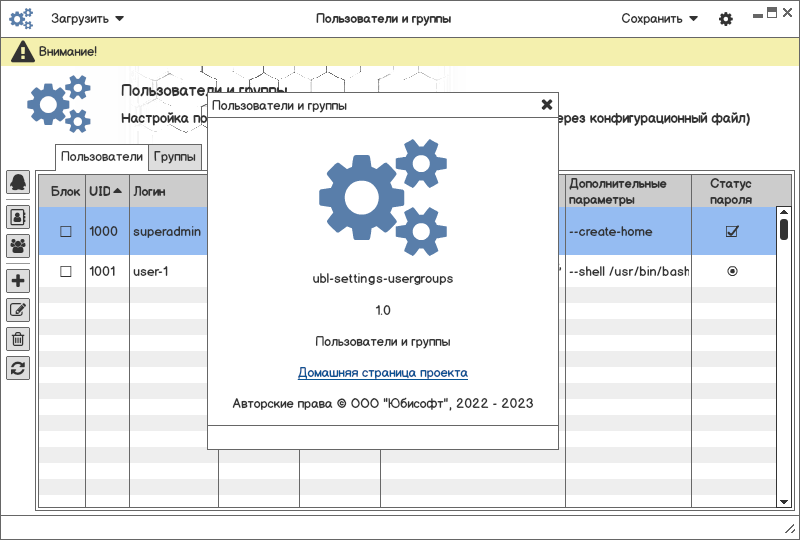The height and width of the screenshot is (540, 800).
Task: Click the Блок column header
Action: pos(62,191)
